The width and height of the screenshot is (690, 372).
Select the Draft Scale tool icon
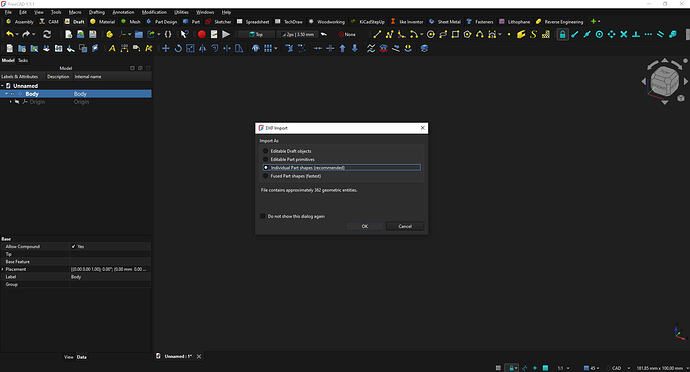pyautogui.click(x=190, y=48)
